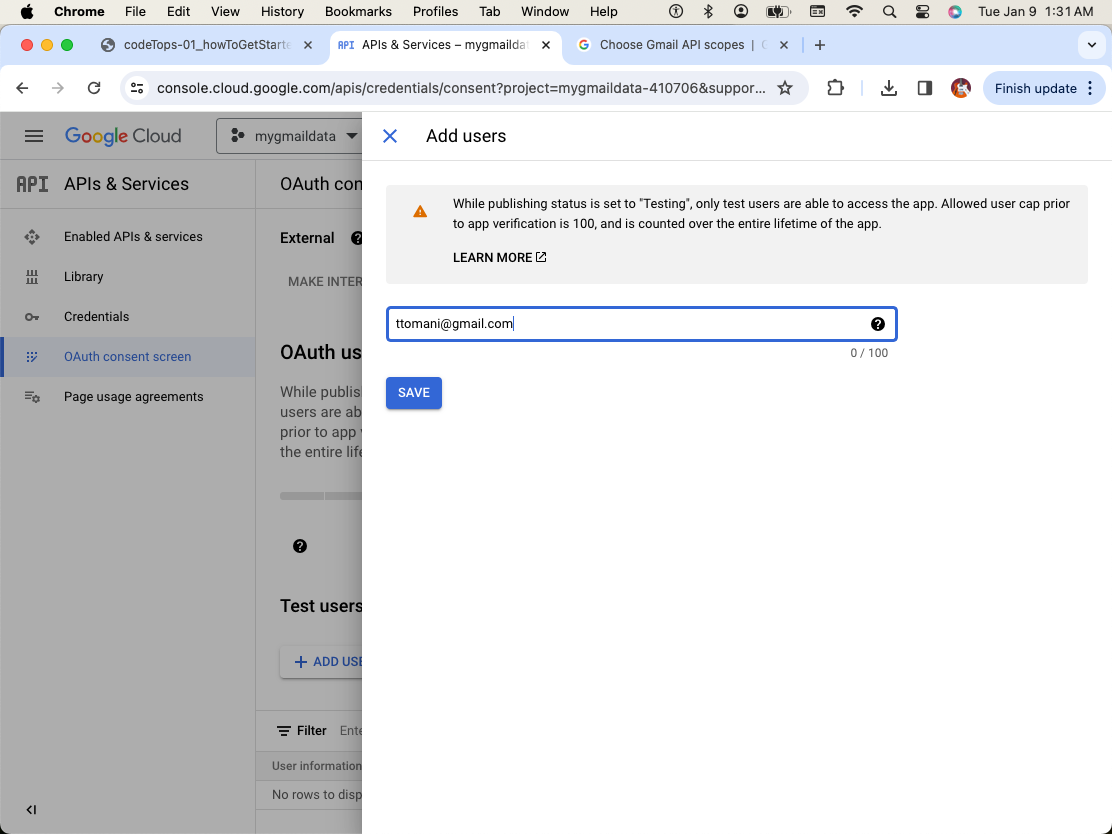
Task: Click the Page usage agreements icon
Action: click(33, 397)
